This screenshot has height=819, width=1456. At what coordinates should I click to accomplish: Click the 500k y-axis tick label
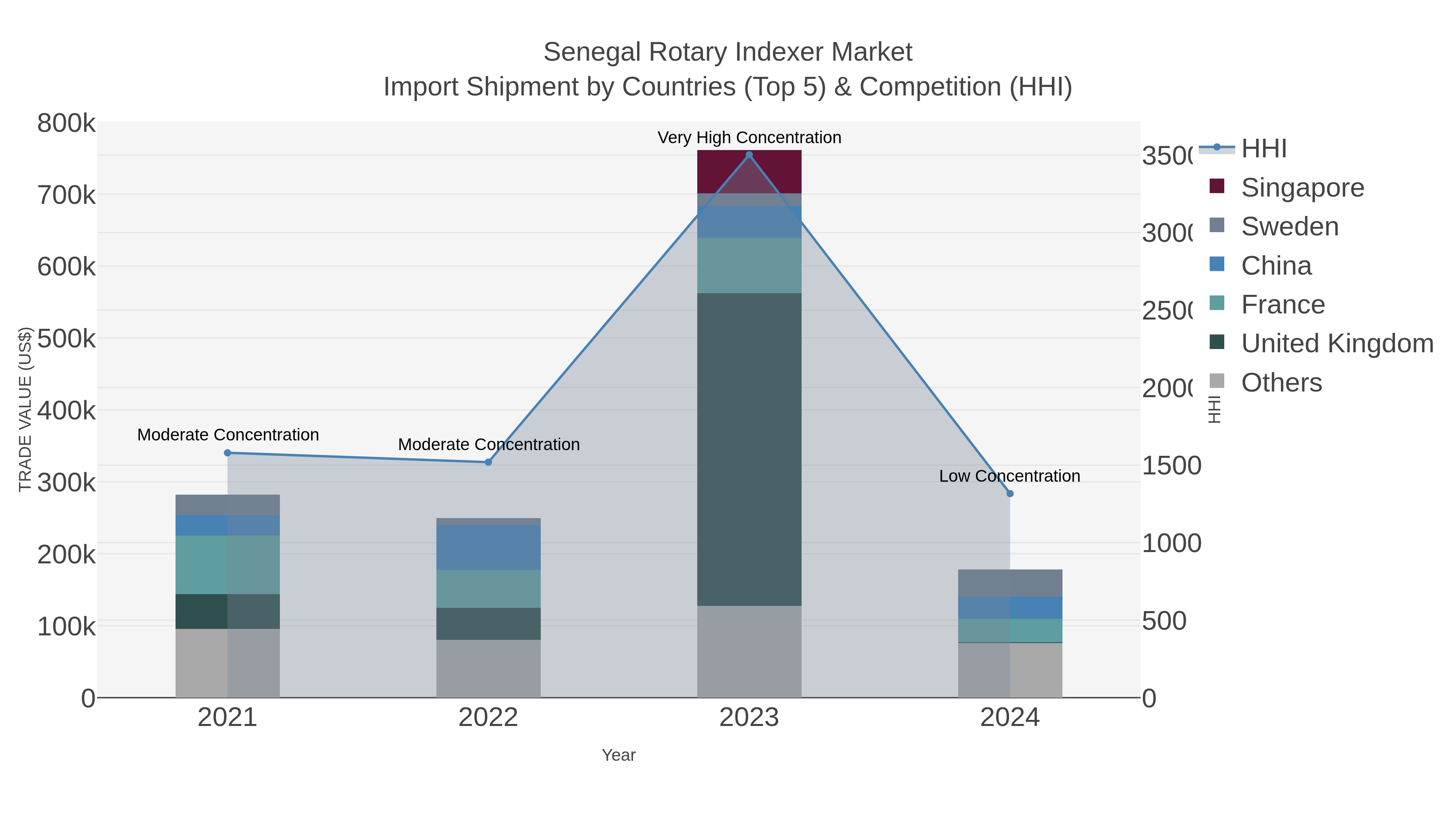tap(66, 339)
